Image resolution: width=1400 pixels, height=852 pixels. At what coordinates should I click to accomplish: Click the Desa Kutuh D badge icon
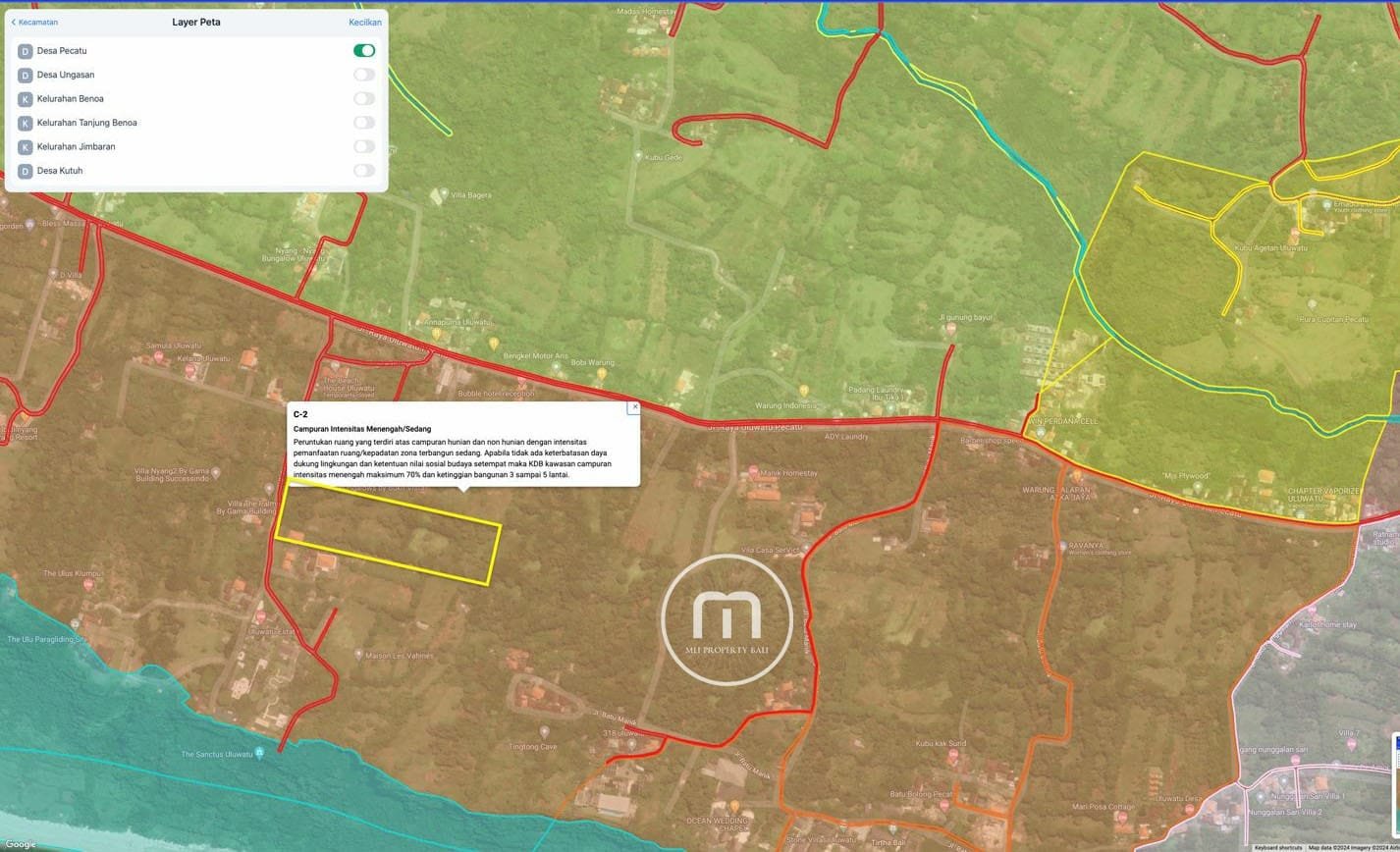point(26,171)
